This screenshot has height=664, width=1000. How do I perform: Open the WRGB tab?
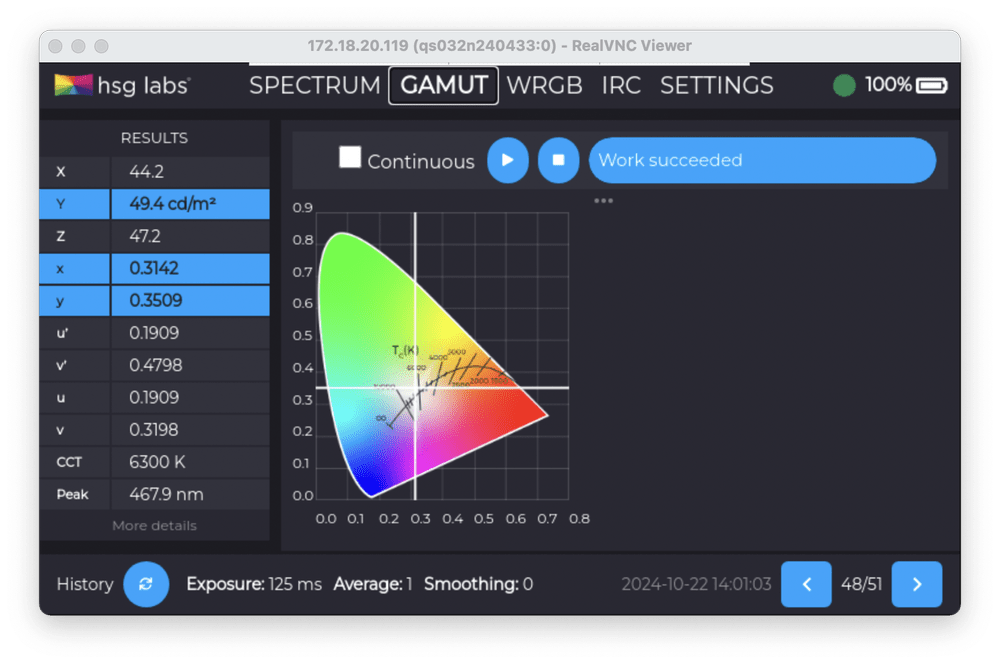pyautogui.click(x=544, y=85)
